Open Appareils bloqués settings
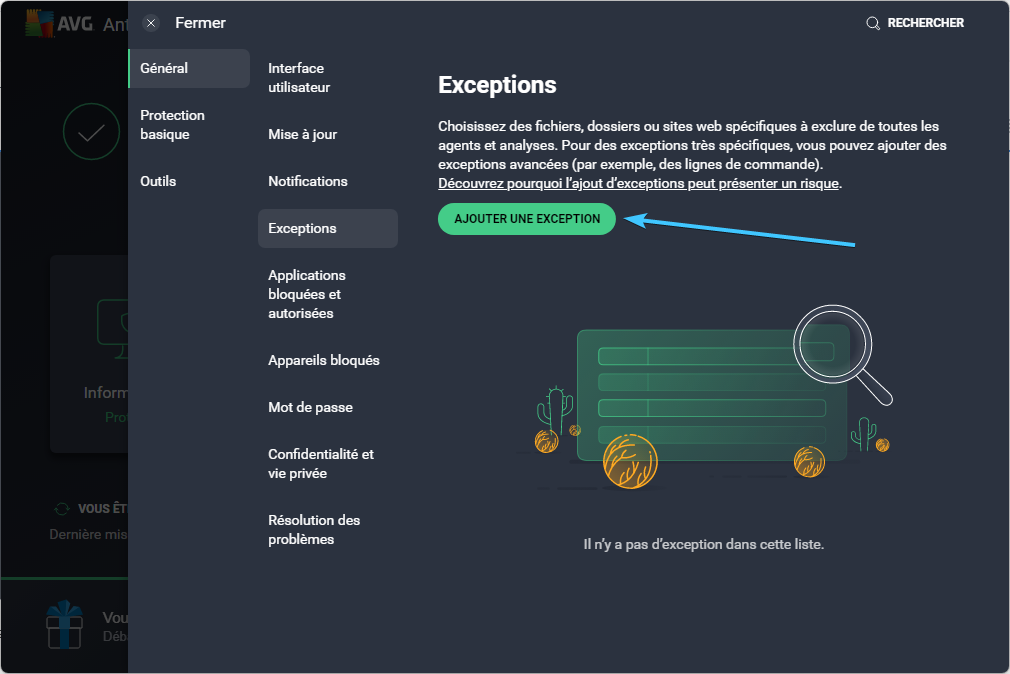1010x674 pixels. (x=324, y=360)
